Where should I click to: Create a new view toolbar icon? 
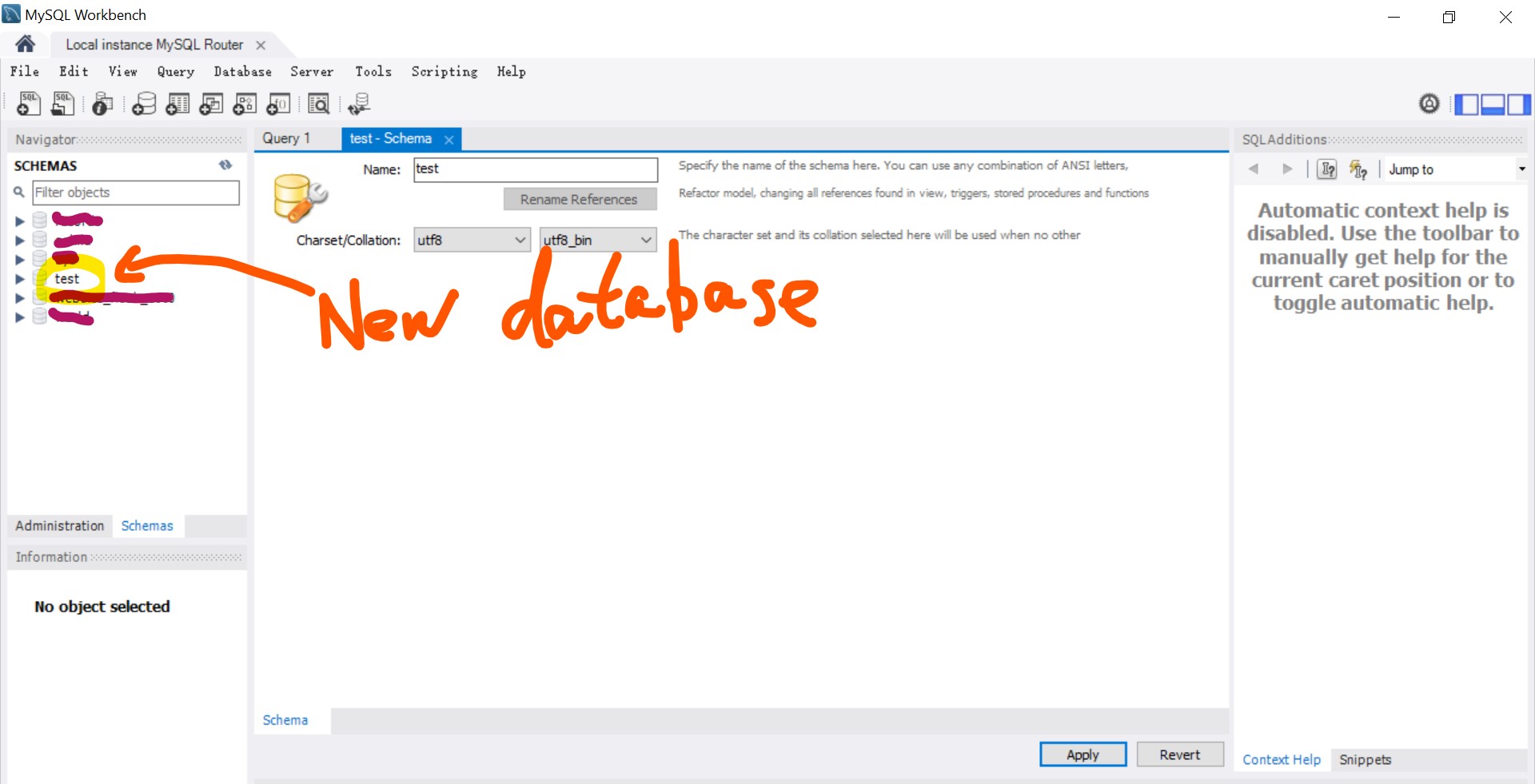coord(211,104)
